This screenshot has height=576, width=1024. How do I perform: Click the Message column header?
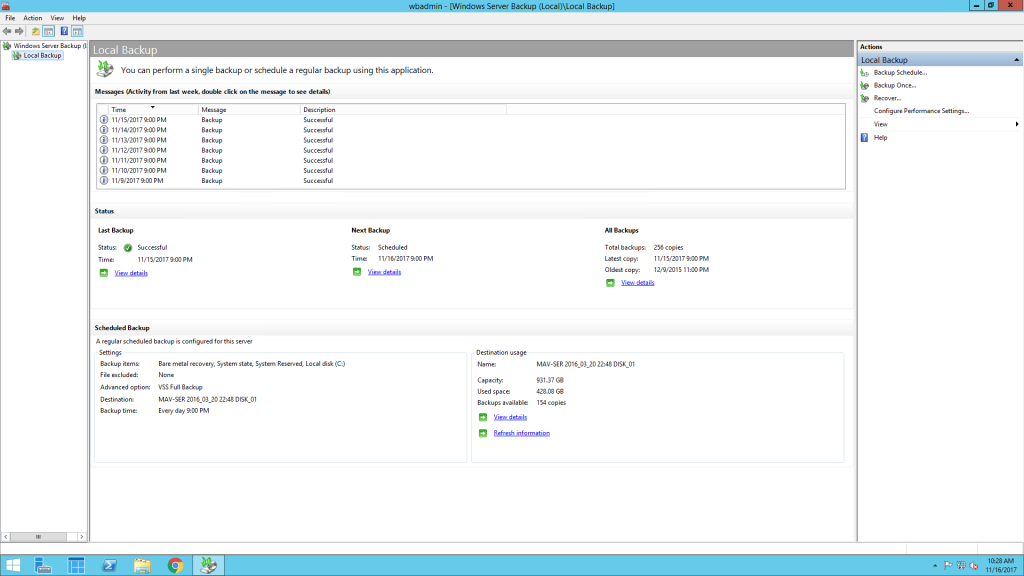click(249, 110)
